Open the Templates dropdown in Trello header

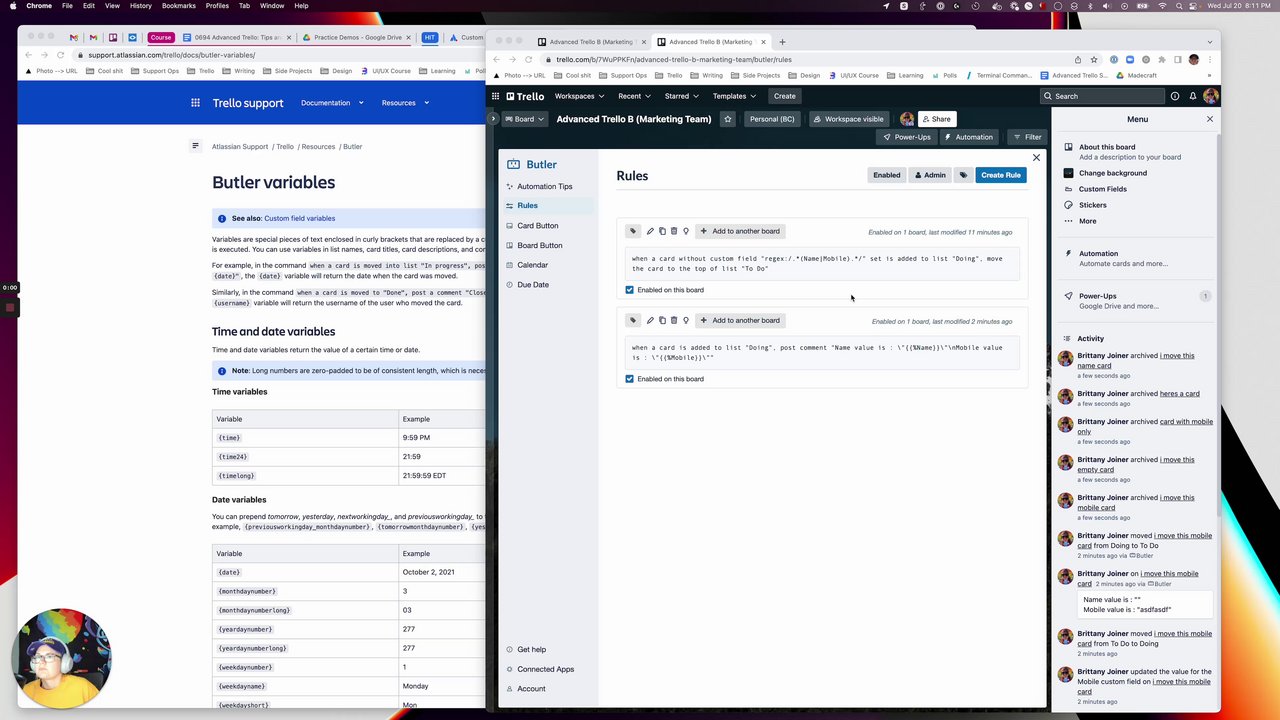pyautogui.click(x=734, y=96)
